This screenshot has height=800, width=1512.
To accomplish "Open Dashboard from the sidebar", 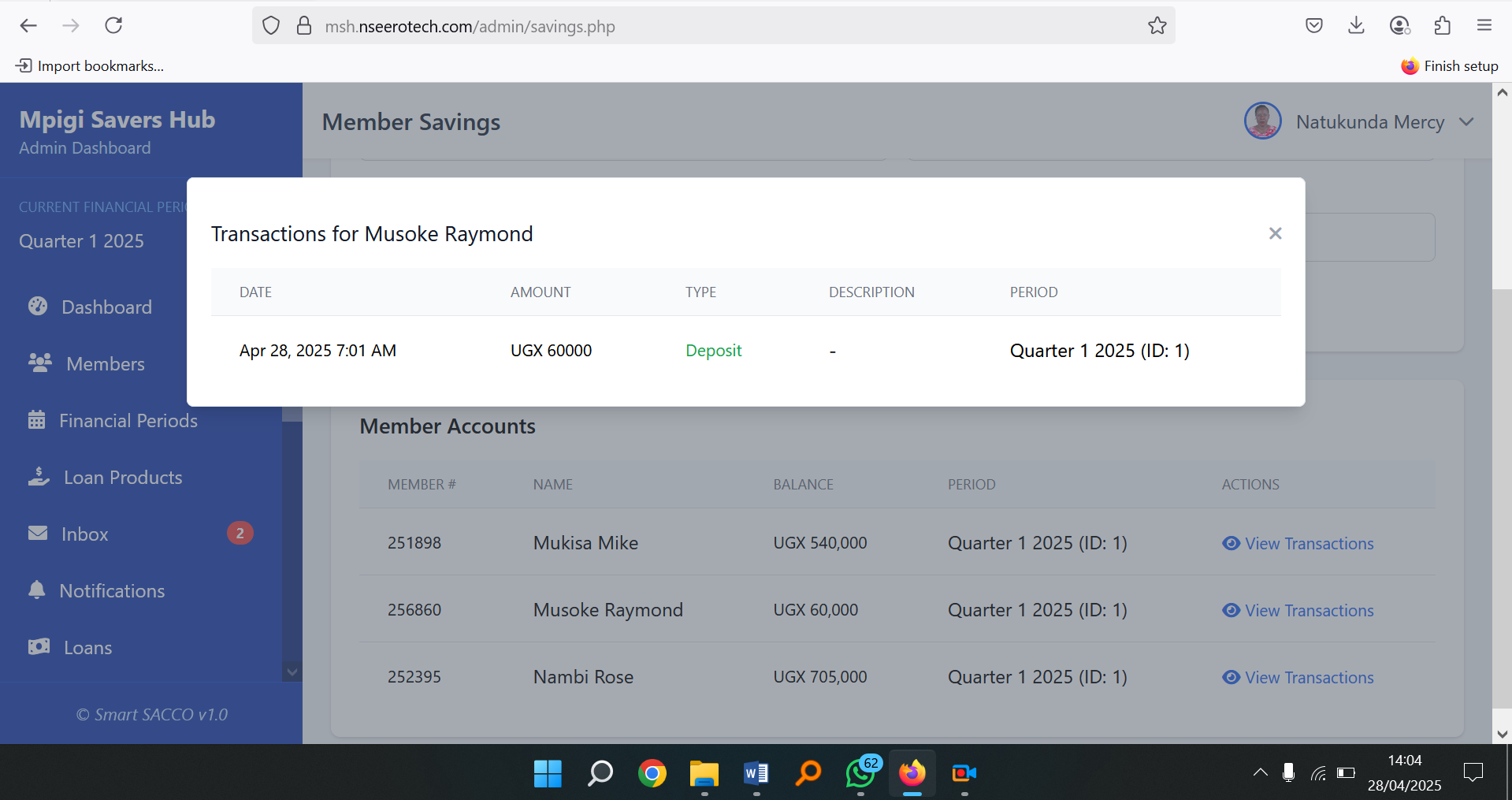I will pos(106,307).
